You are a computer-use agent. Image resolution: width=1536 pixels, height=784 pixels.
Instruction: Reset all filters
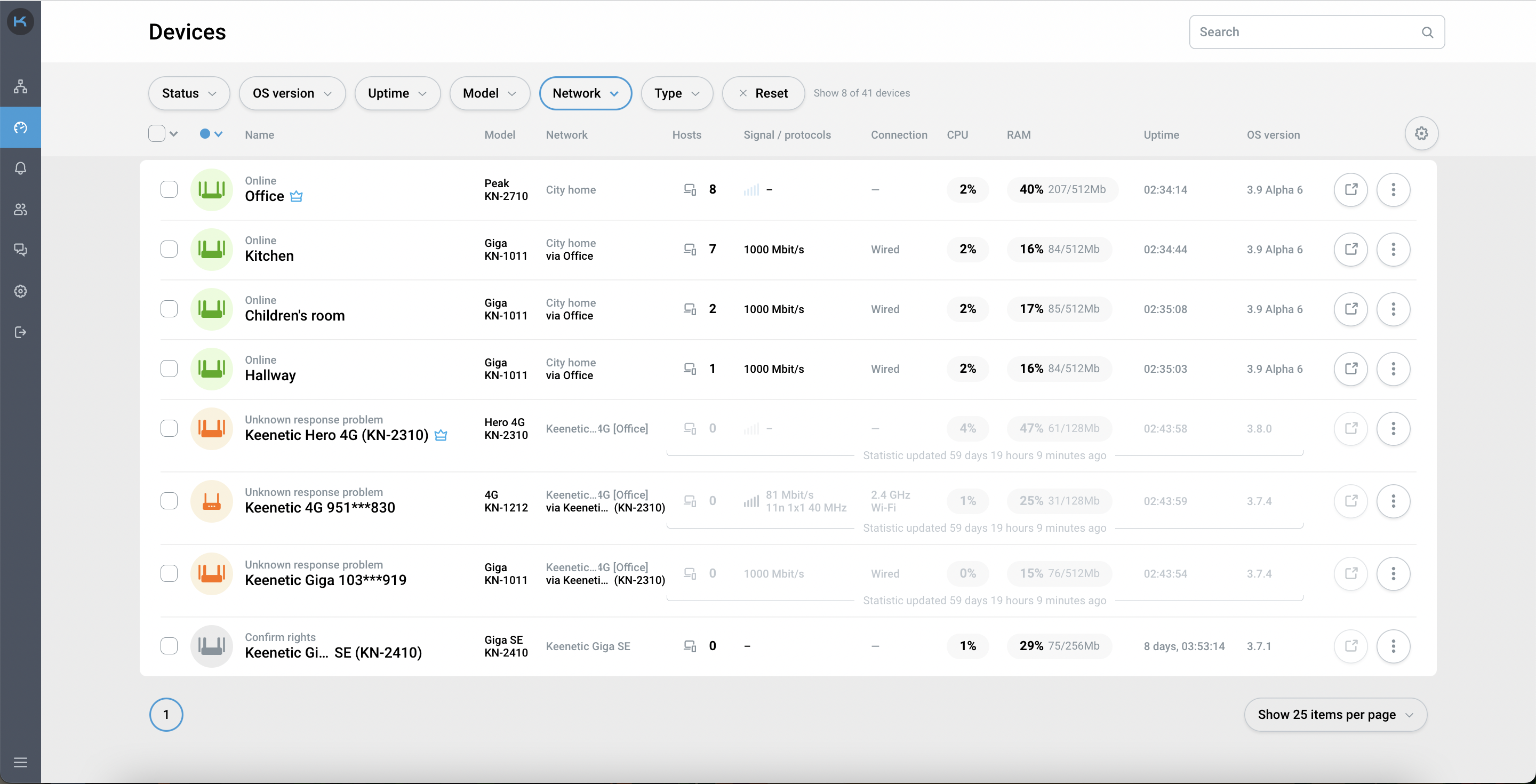coord(764,94)
